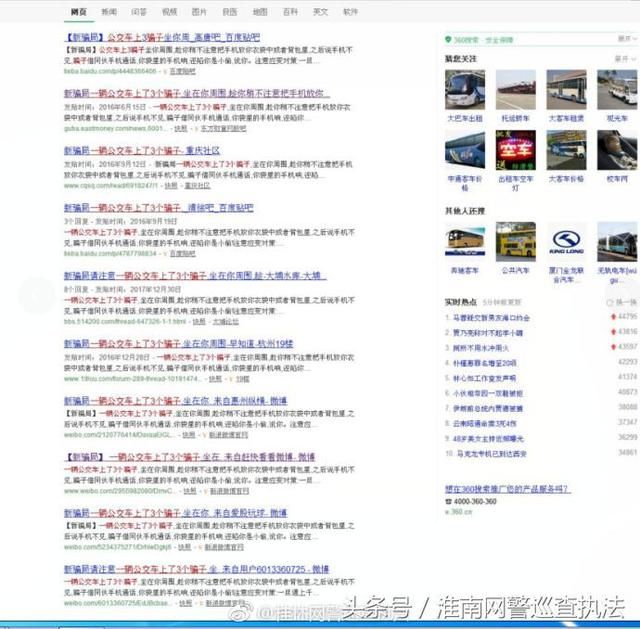Image resolution: width=640 pixels, height=629 pixels.
Task: Open hot topic number 6 in 实时热点
Action: [x=488, y=393]
